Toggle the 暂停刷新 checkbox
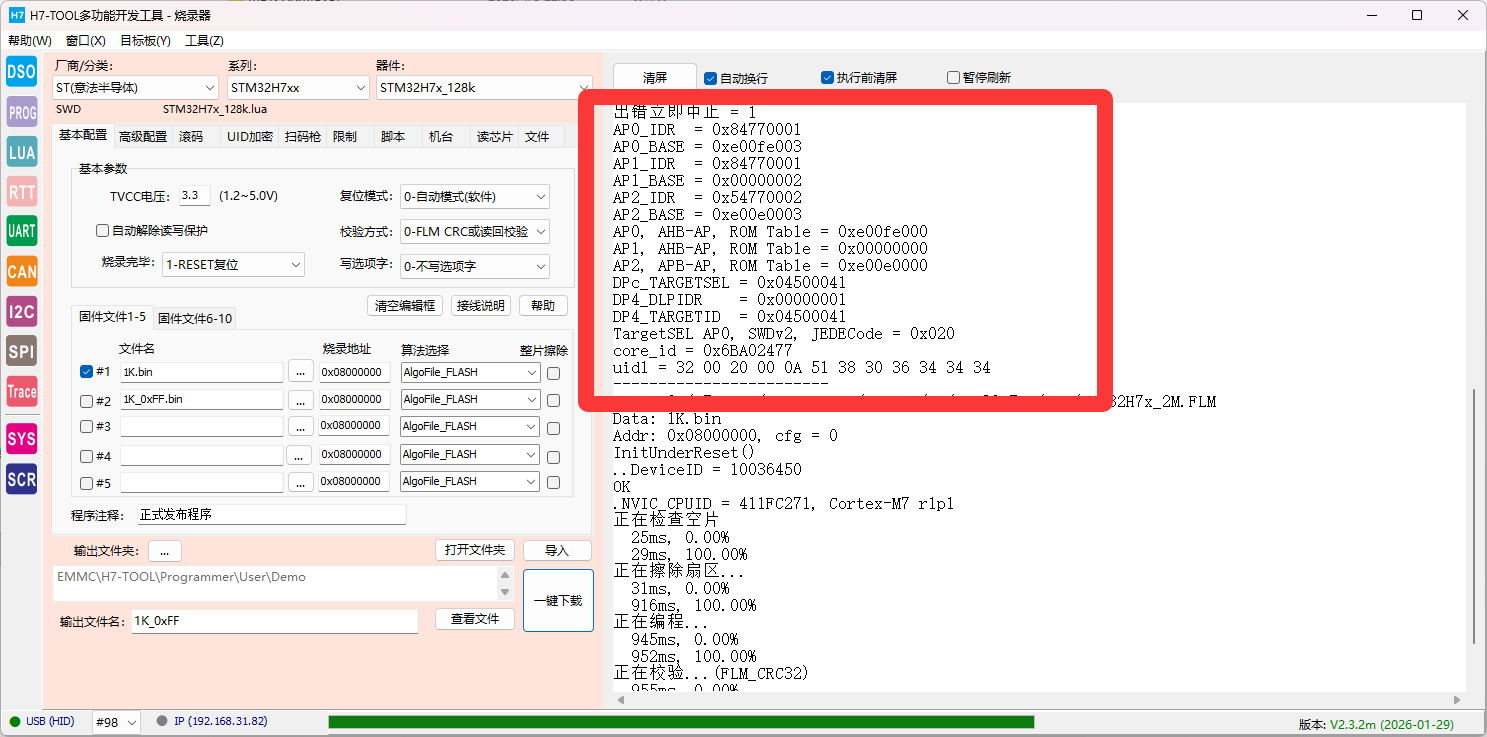Image resolution: width=1487 pixels, height=737 pixels. tap(953, 78)
